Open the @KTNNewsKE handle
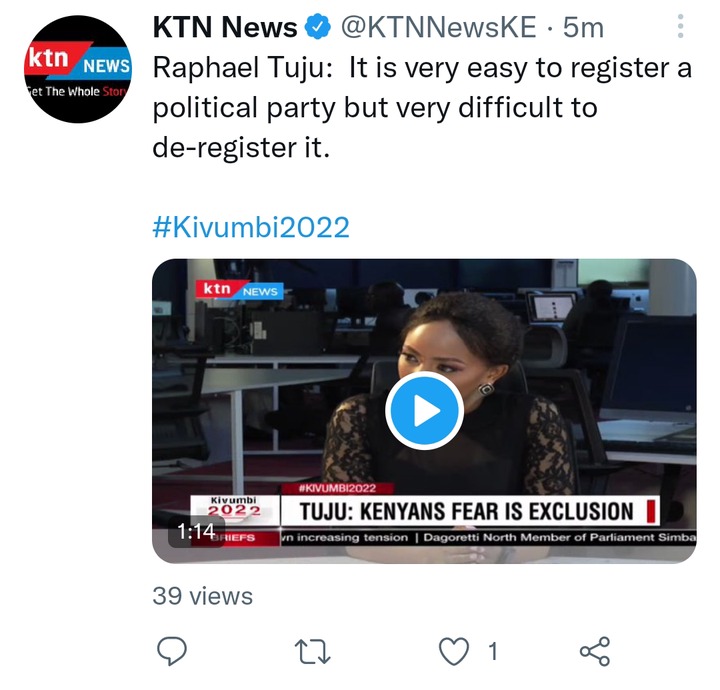Image resolution: width=720 pixels, height=690 pixels. tap(438, 27)
